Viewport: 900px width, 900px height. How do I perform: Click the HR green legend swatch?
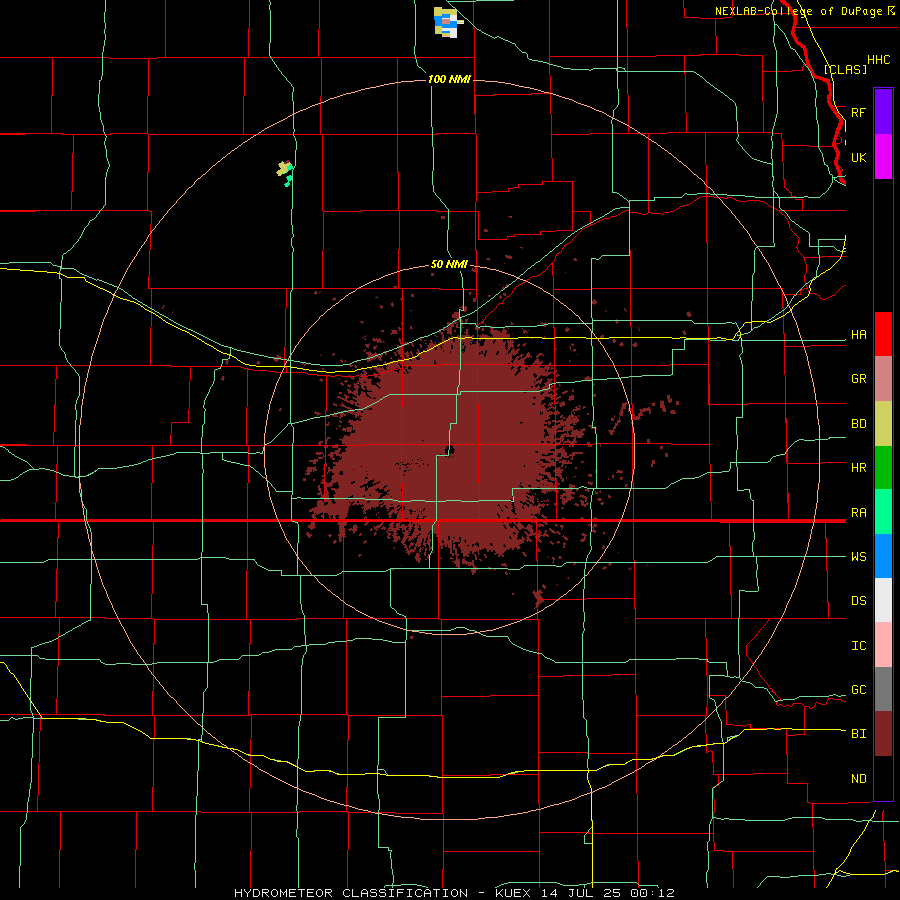[x=883, y=468]
